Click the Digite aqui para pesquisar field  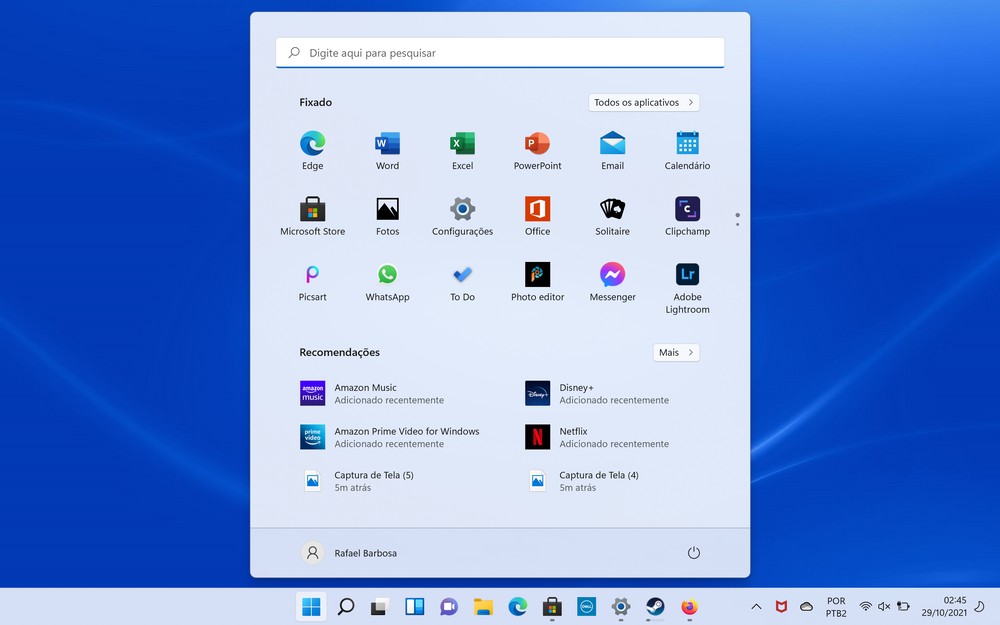(x=500, y=53)
